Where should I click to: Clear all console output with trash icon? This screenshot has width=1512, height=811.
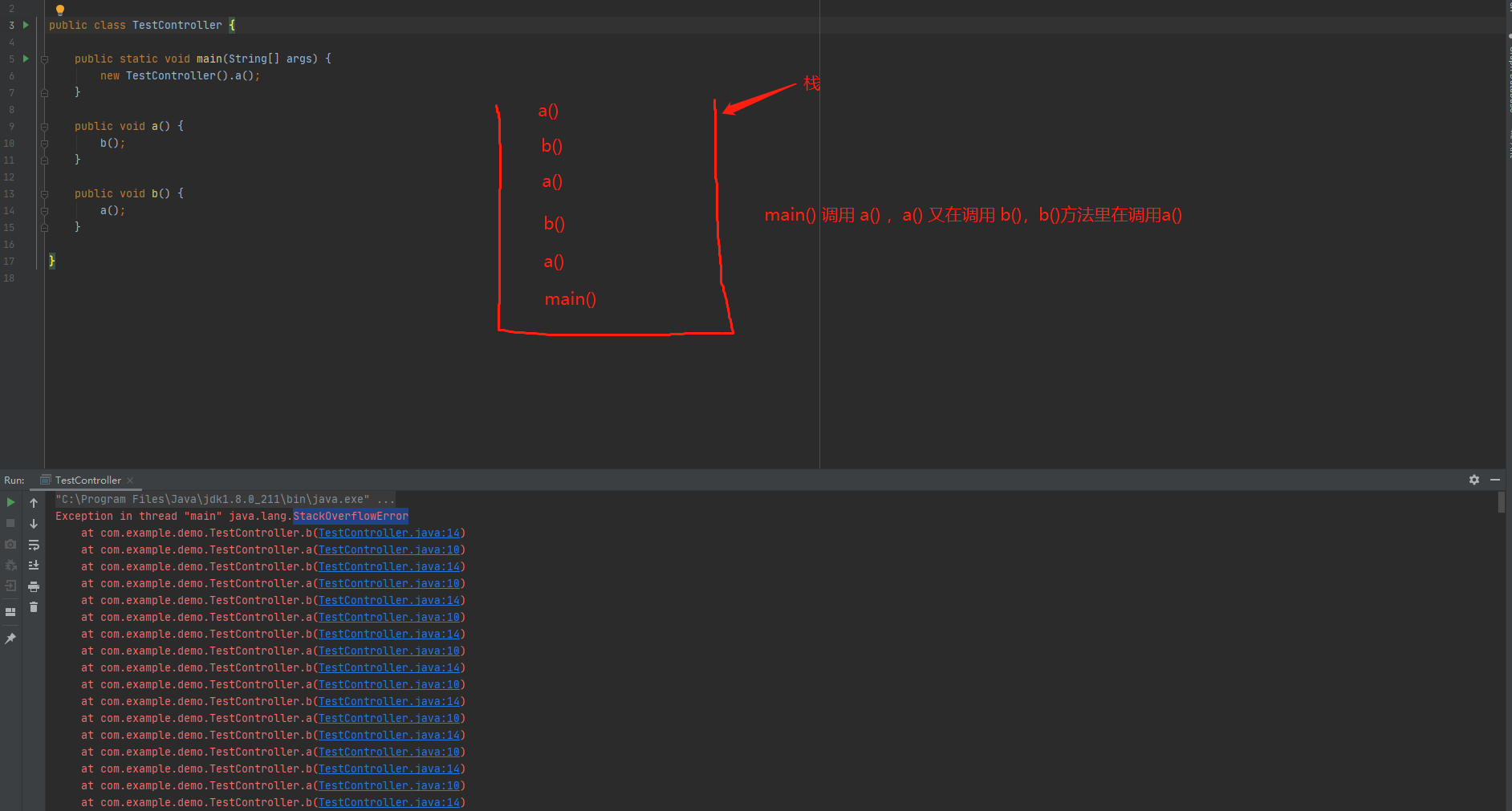click(34, 607)
